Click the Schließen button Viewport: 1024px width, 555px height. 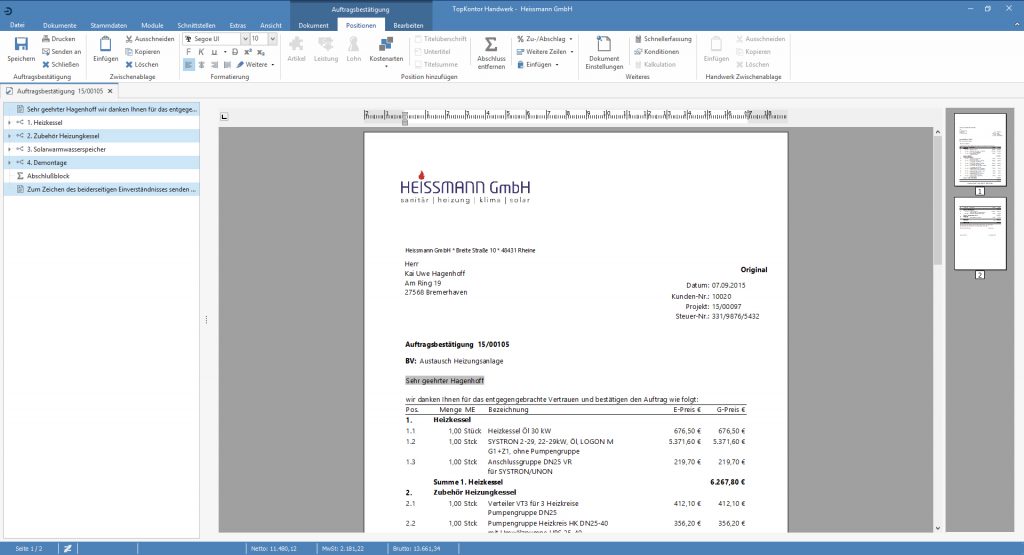click(x=61, y=65)
